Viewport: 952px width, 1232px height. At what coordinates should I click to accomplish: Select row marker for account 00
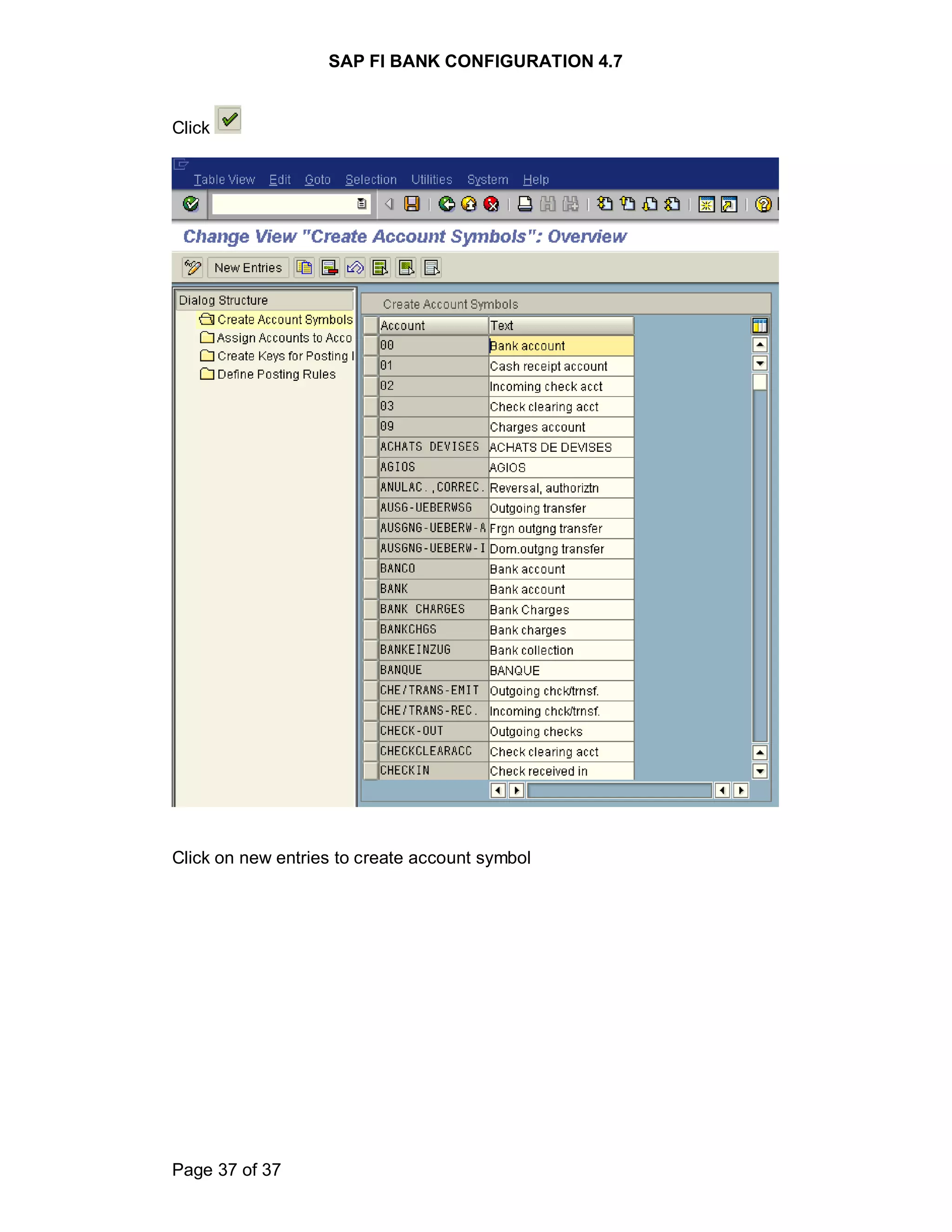(370, 345)
